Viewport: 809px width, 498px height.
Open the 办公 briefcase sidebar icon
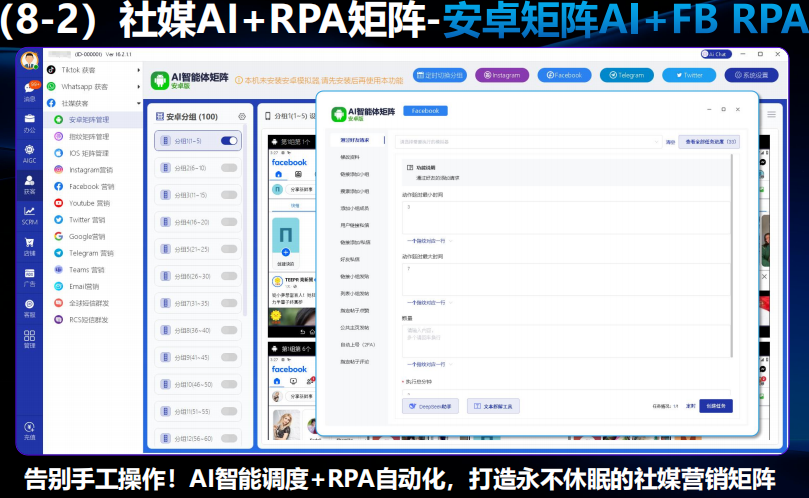click(29, 123)
